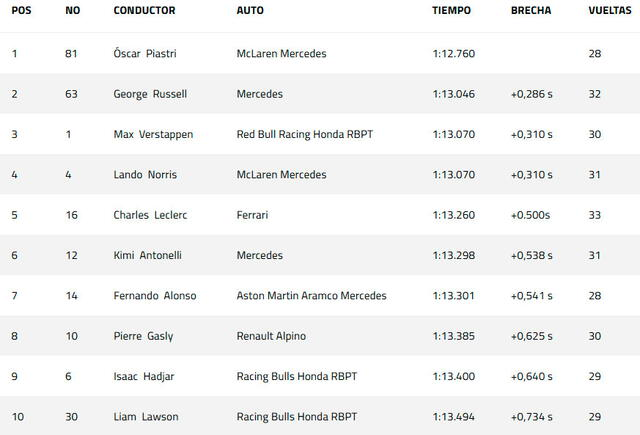Click Fernando Alonso driver name
The width and height of the screenshot is (640, 435).
pos(155,295)
